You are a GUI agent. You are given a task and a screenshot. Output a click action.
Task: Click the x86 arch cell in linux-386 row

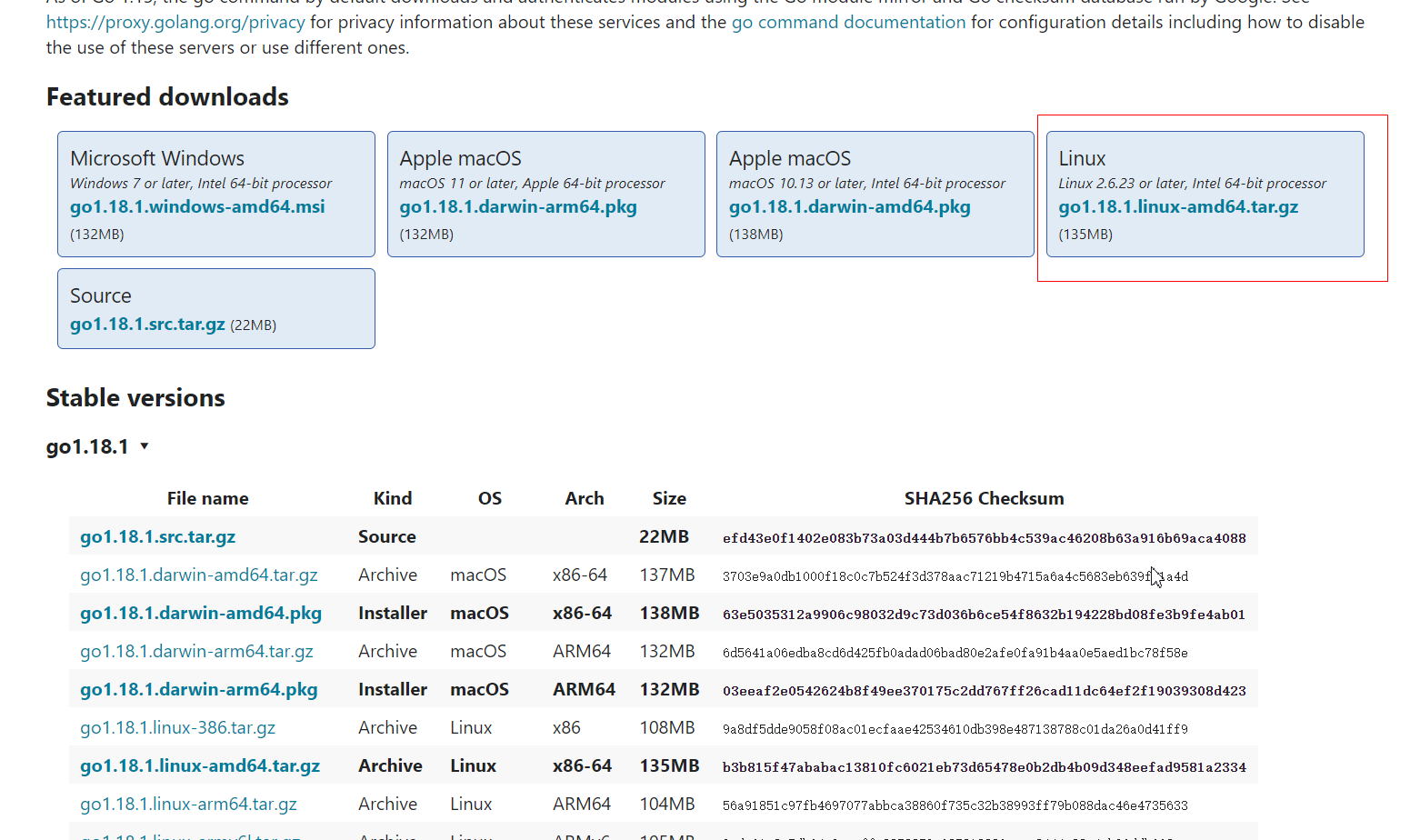pyautogui.click(x=566, y=727)
